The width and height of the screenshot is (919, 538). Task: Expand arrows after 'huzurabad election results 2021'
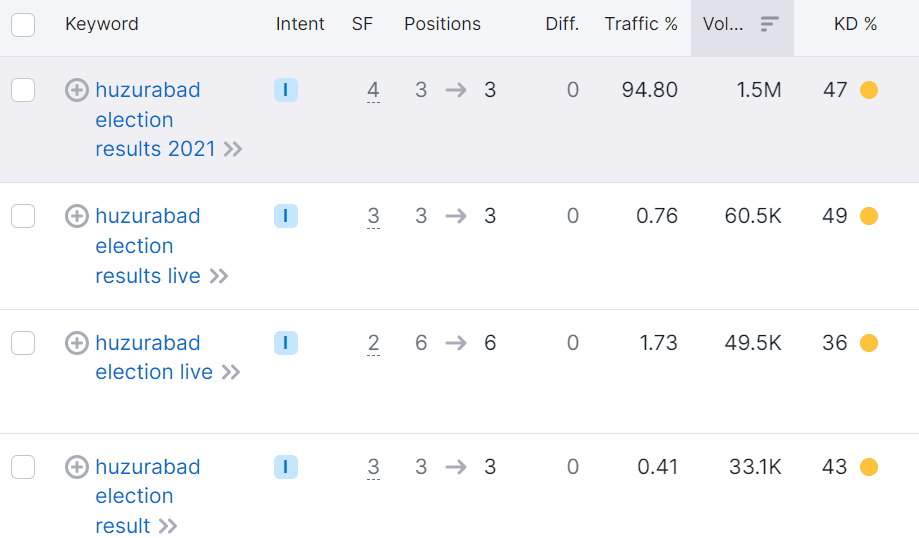coord(233,150)
